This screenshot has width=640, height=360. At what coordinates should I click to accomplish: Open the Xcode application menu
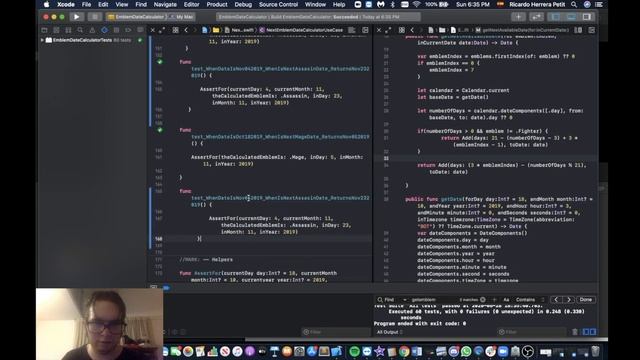pos(66,4)
